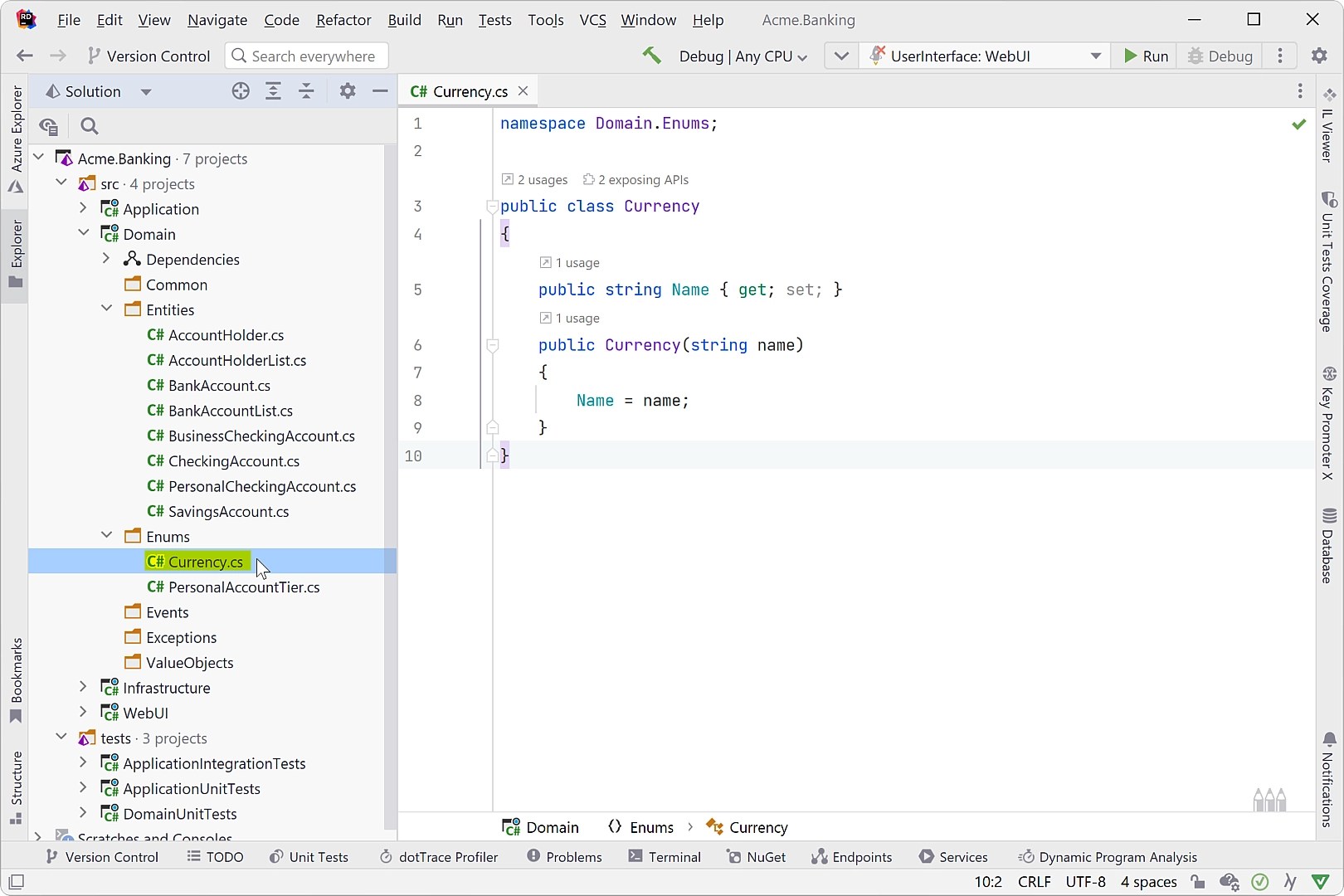Screen dimensions: 1344x896
Task: Open the NuGet tool window
Action: [x=756, y=856]
